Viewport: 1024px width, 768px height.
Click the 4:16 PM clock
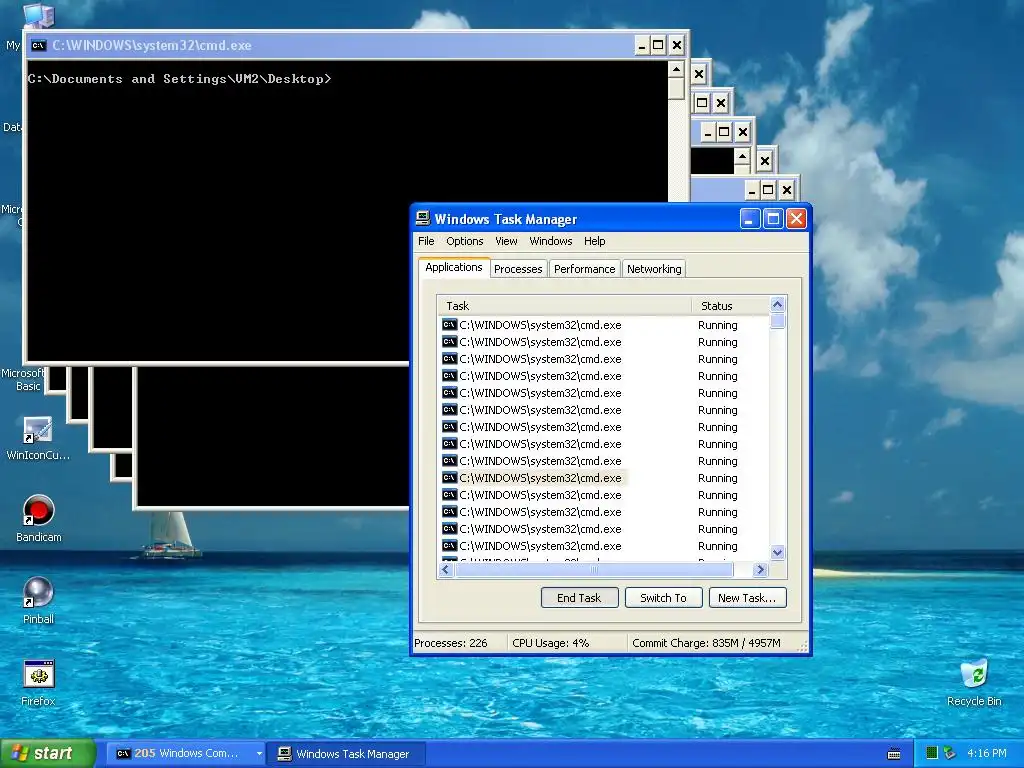click(986, 753)
